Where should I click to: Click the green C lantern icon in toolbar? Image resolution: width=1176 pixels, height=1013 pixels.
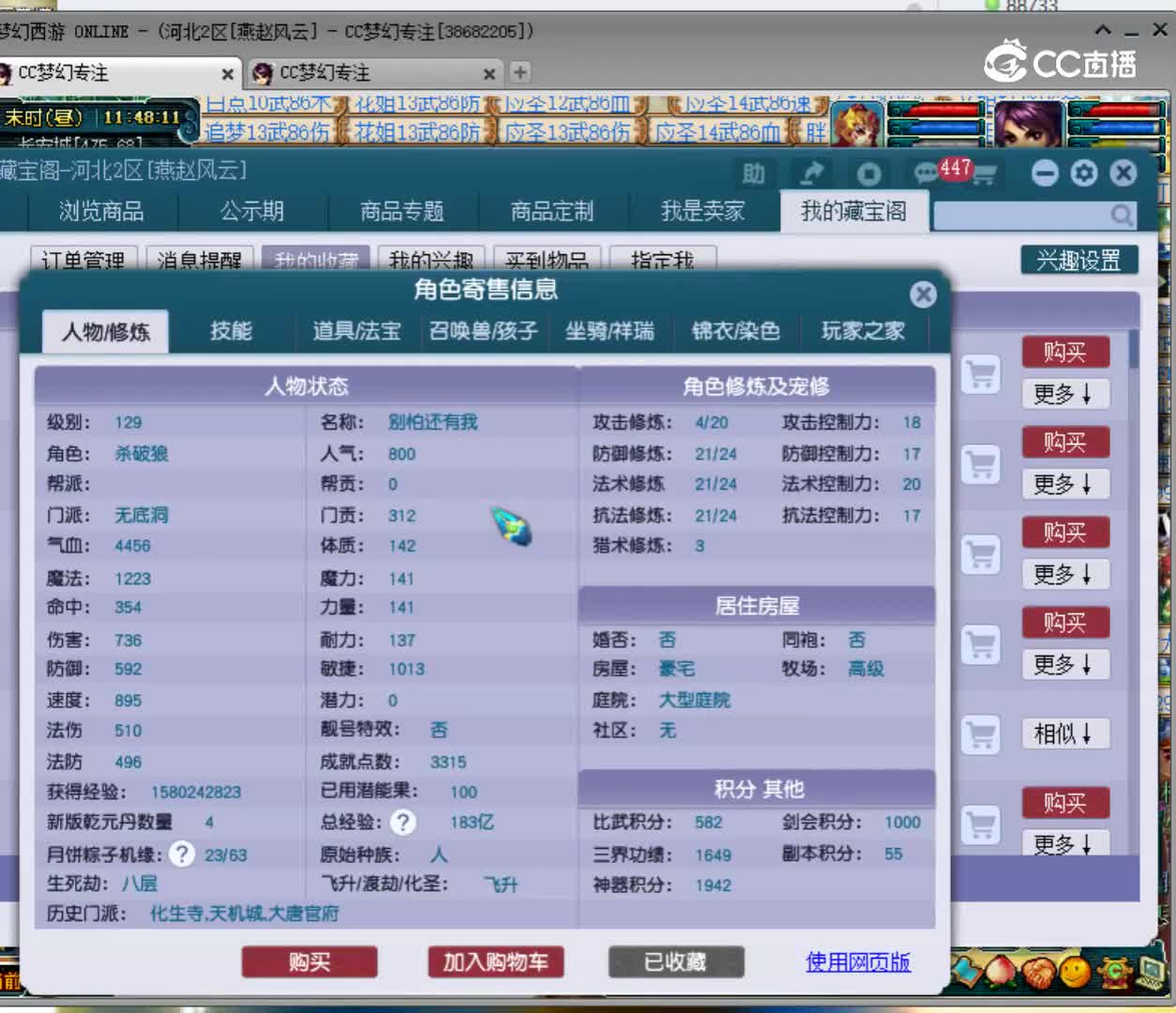click(1114, 973)
